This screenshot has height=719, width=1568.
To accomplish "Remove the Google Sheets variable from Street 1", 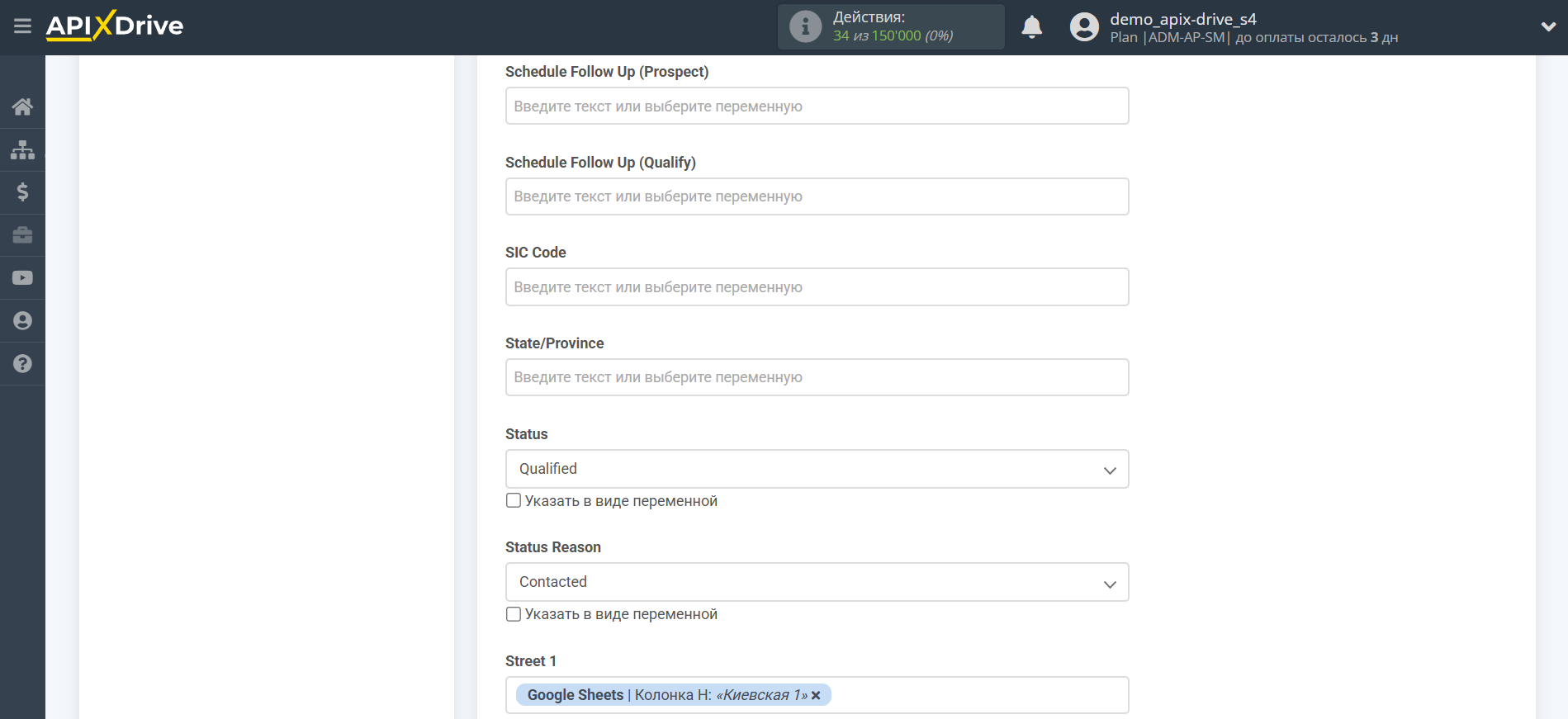I will (x=816, y=695).
